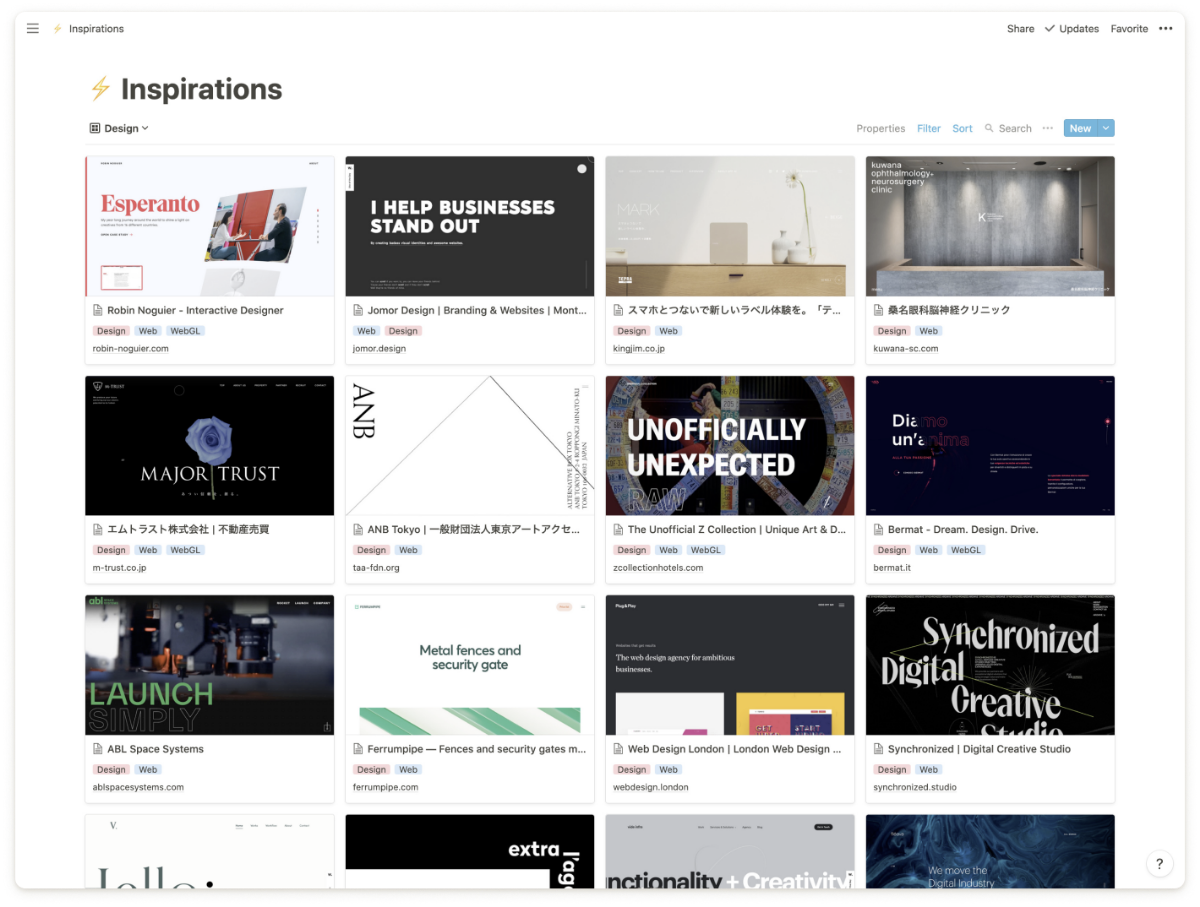This screenshot has width=1200, height=907.
Task: Click page icon of Synchronized card
Action: pyautogui.click(x=879, y=749)
